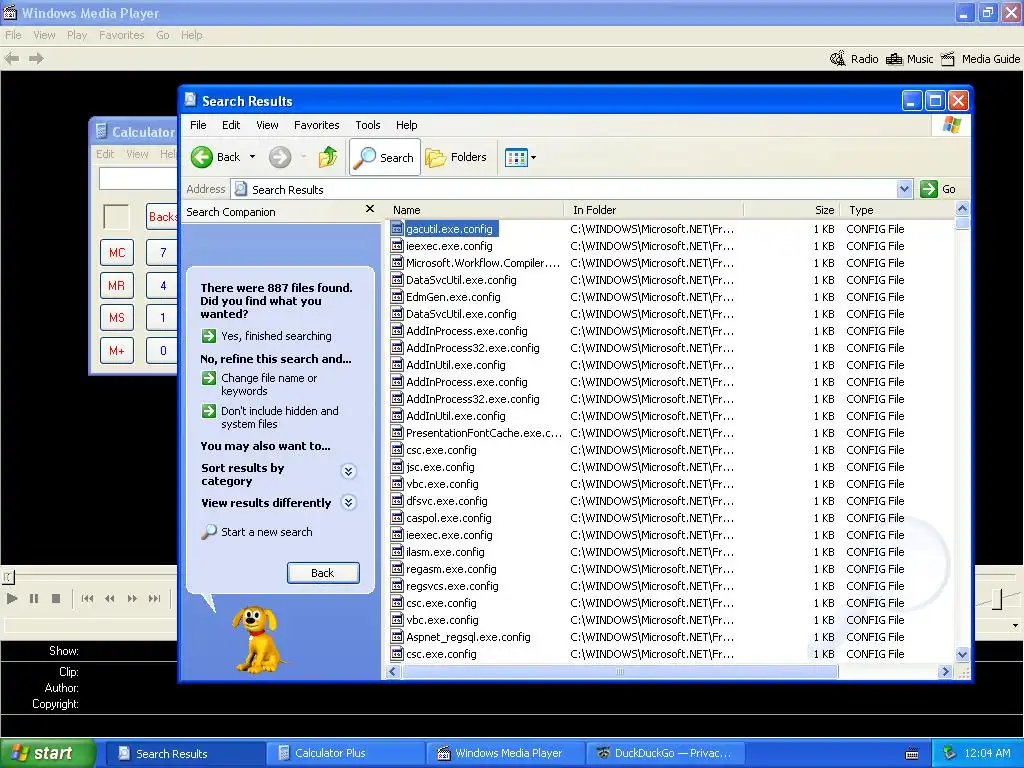1024x768 pixels.
Task: Open the Edit menu in Search Results
Action: coord(231,125)
